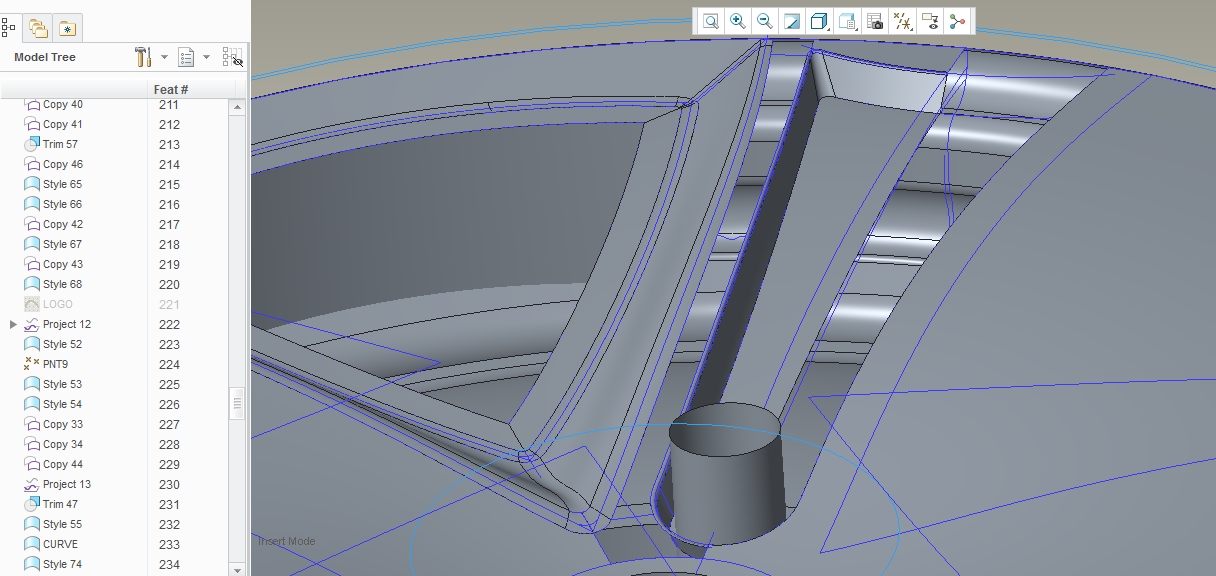Click the Zoom In magnifier icon
Screen dimensions: 1216x576
tap(737, 21)
